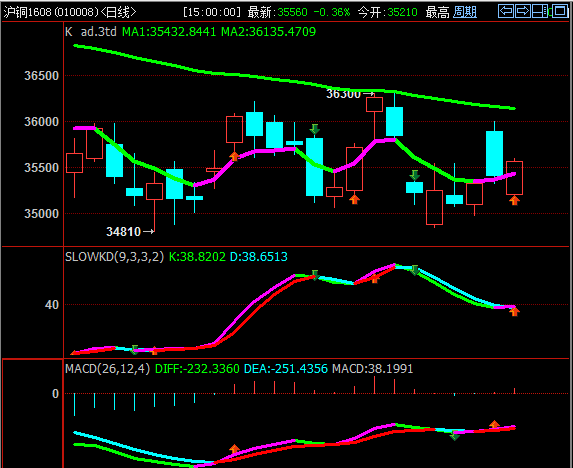Click the 36300 high price marker
Image resolution: width=573 pixels, height=468 pixels.
[x=350, y=94]
